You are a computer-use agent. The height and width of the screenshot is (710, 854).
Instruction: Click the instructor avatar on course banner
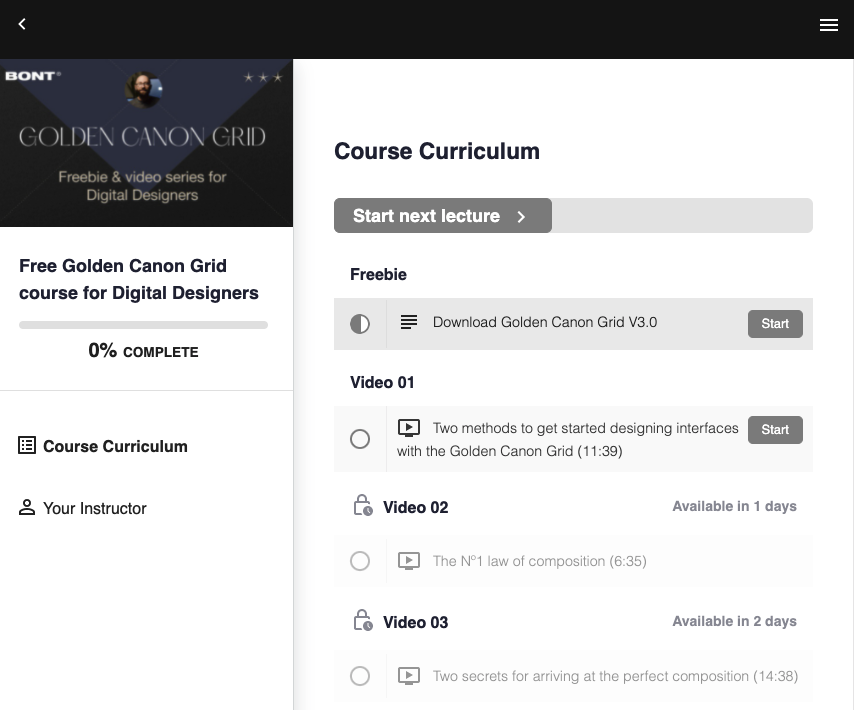coord(144,90)
